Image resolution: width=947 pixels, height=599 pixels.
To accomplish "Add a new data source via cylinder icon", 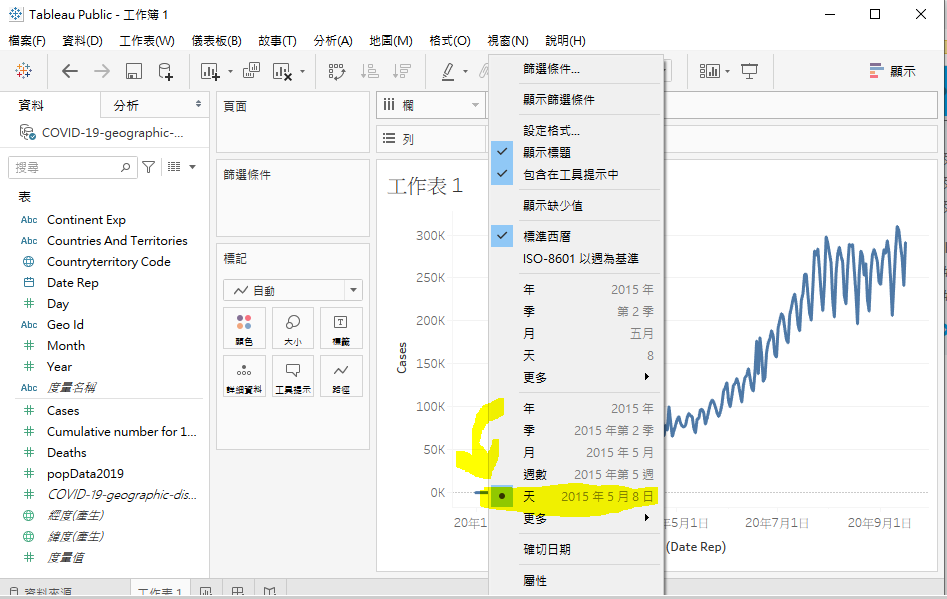I will 165,71.
